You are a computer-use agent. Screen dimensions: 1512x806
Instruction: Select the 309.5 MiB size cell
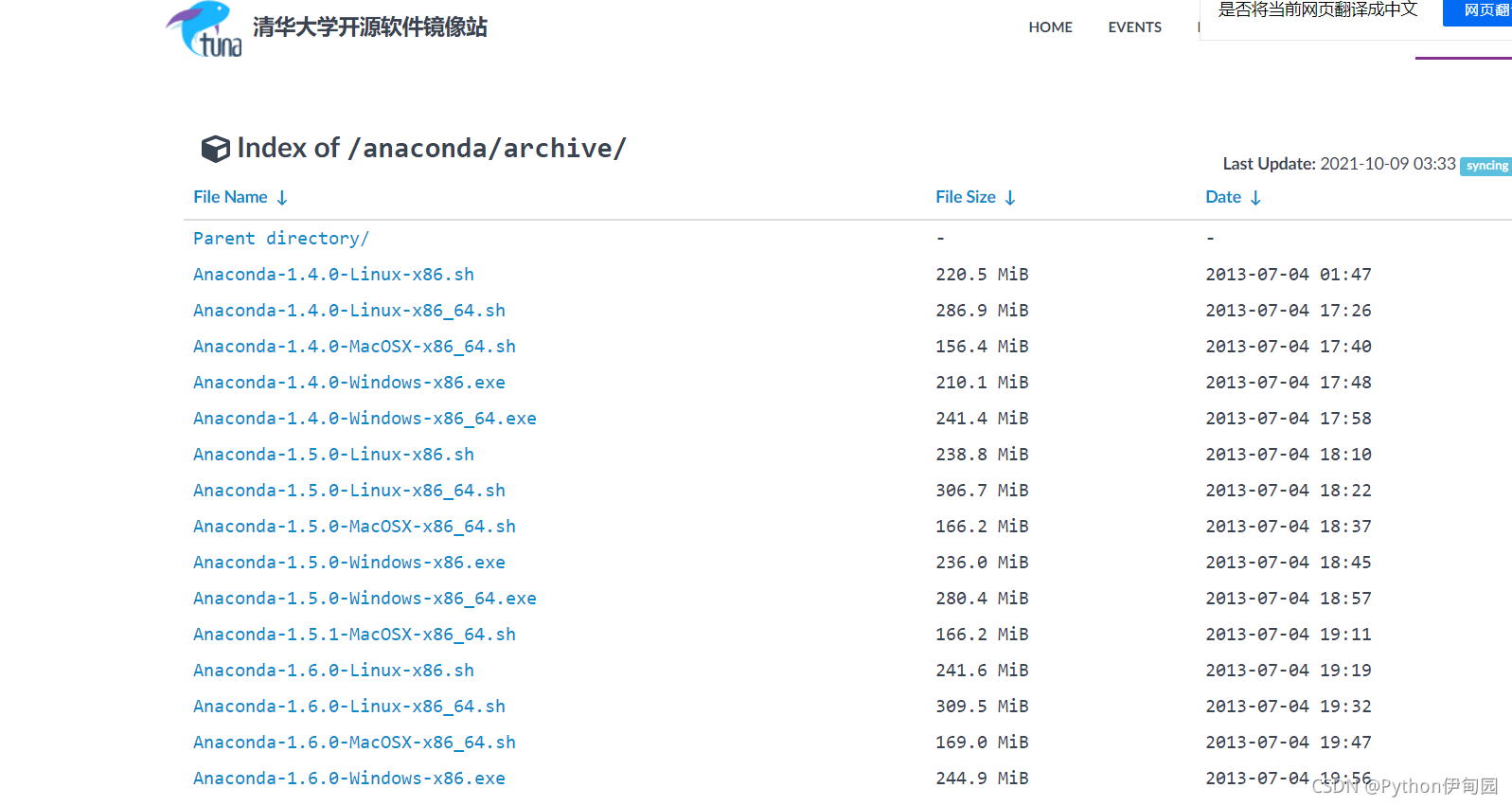tap(982, 707)
